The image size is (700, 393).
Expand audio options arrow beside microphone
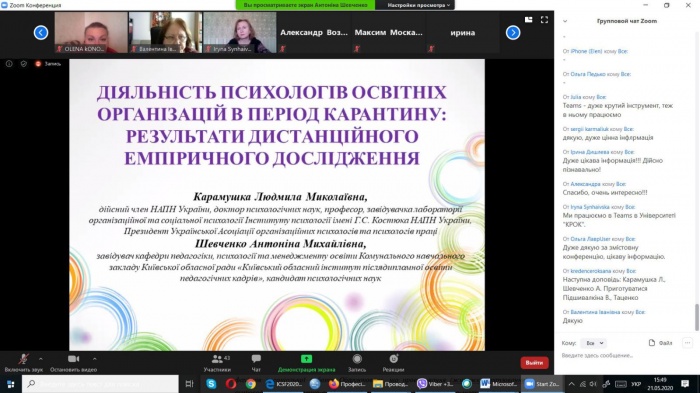41,359
